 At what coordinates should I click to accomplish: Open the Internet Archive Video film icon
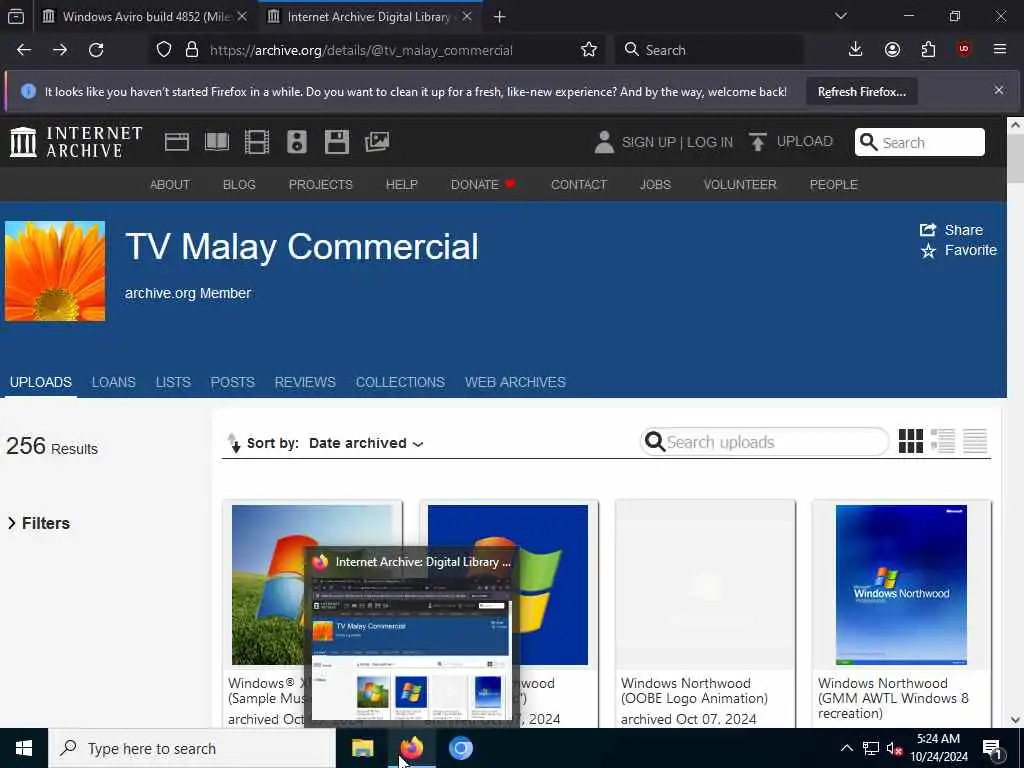click(257, 142)
